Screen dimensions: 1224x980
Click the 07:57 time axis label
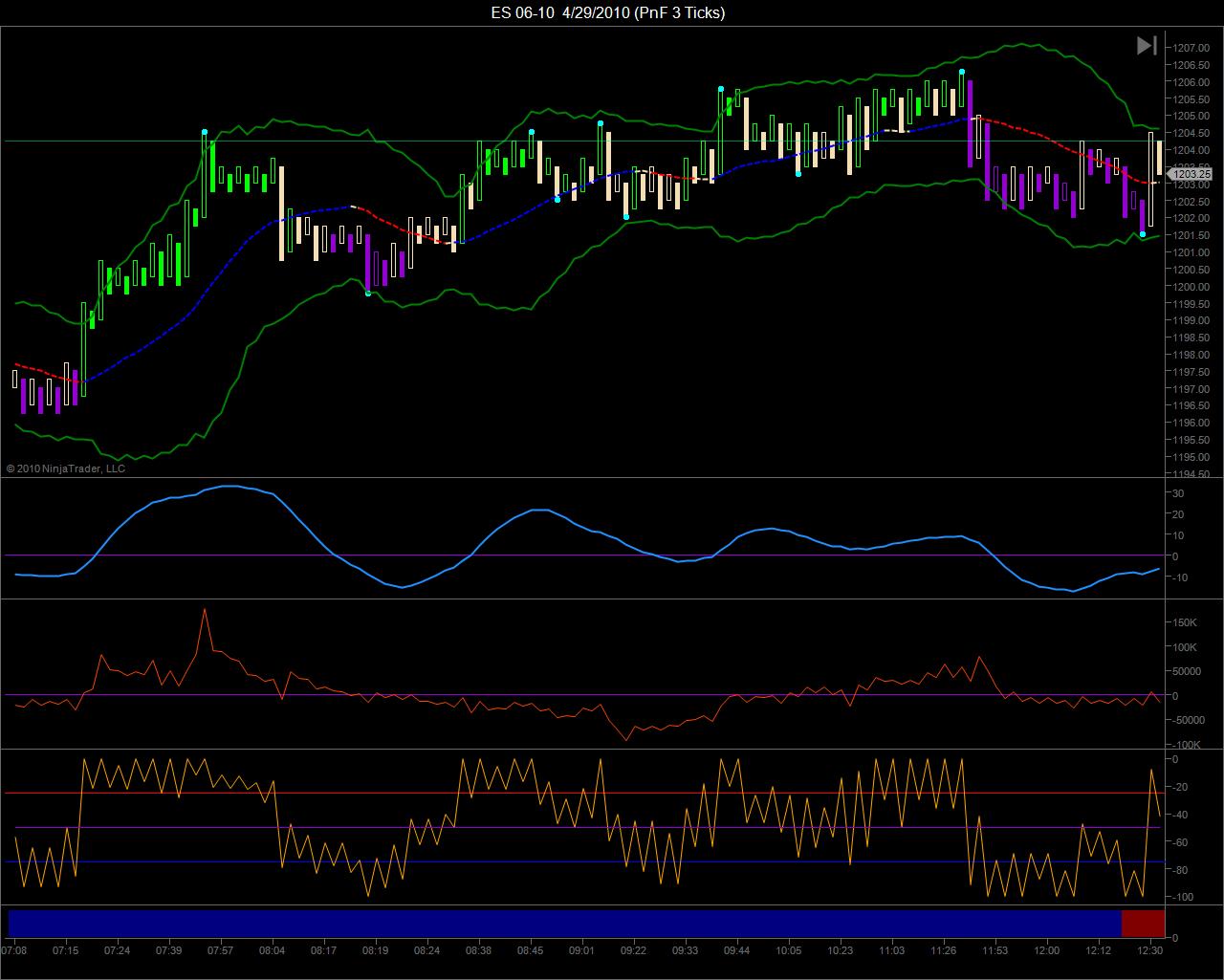click(x=221, y=950)
